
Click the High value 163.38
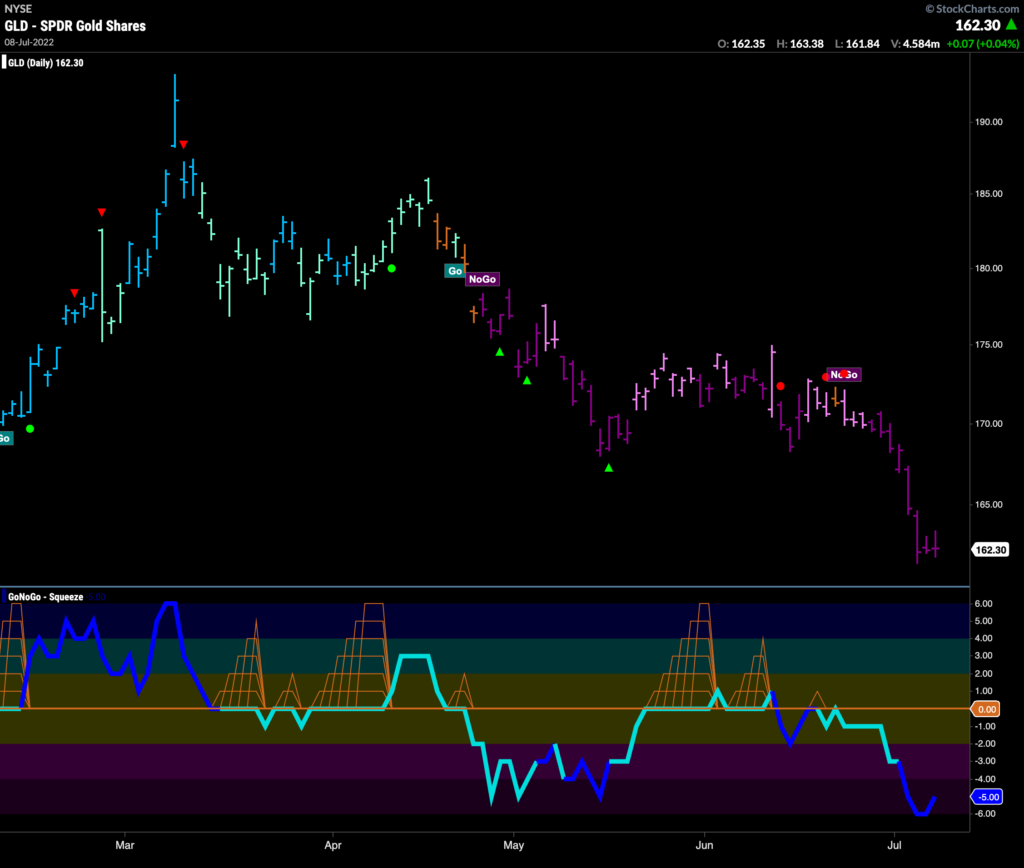point(807,44)
